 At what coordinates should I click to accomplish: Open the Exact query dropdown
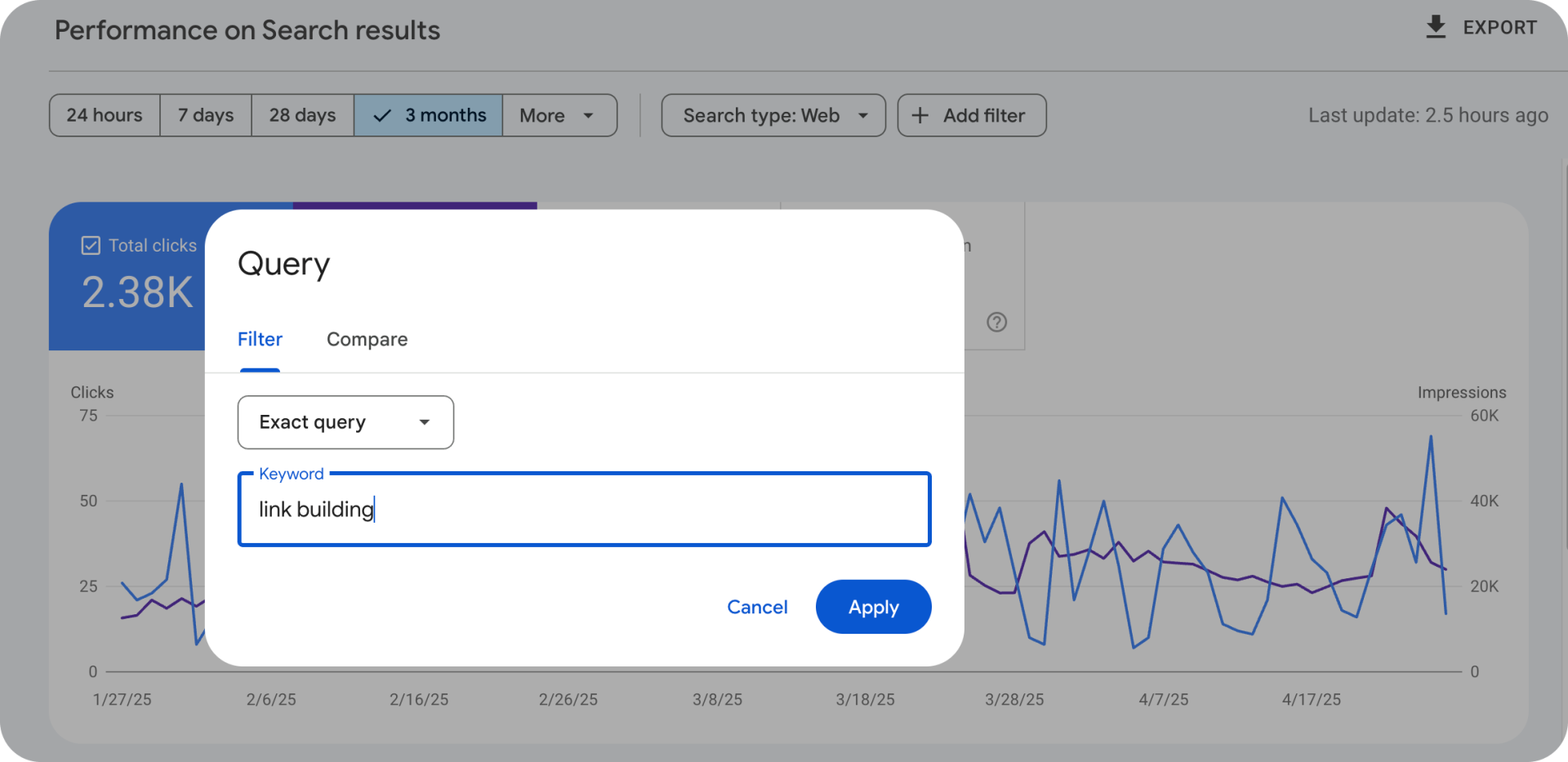(x=345, y=422)
